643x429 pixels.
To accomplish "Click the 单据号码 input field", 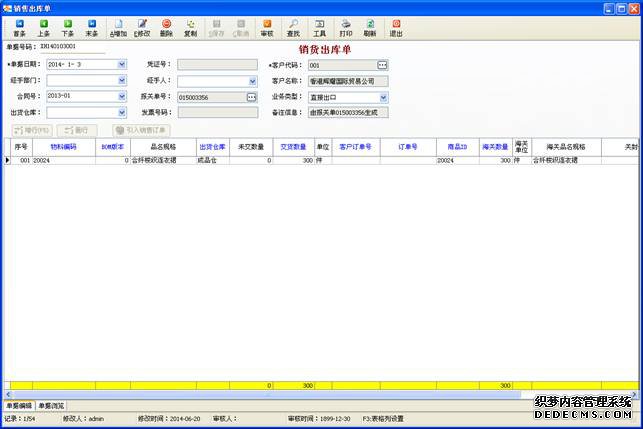I will coord(71,47).
